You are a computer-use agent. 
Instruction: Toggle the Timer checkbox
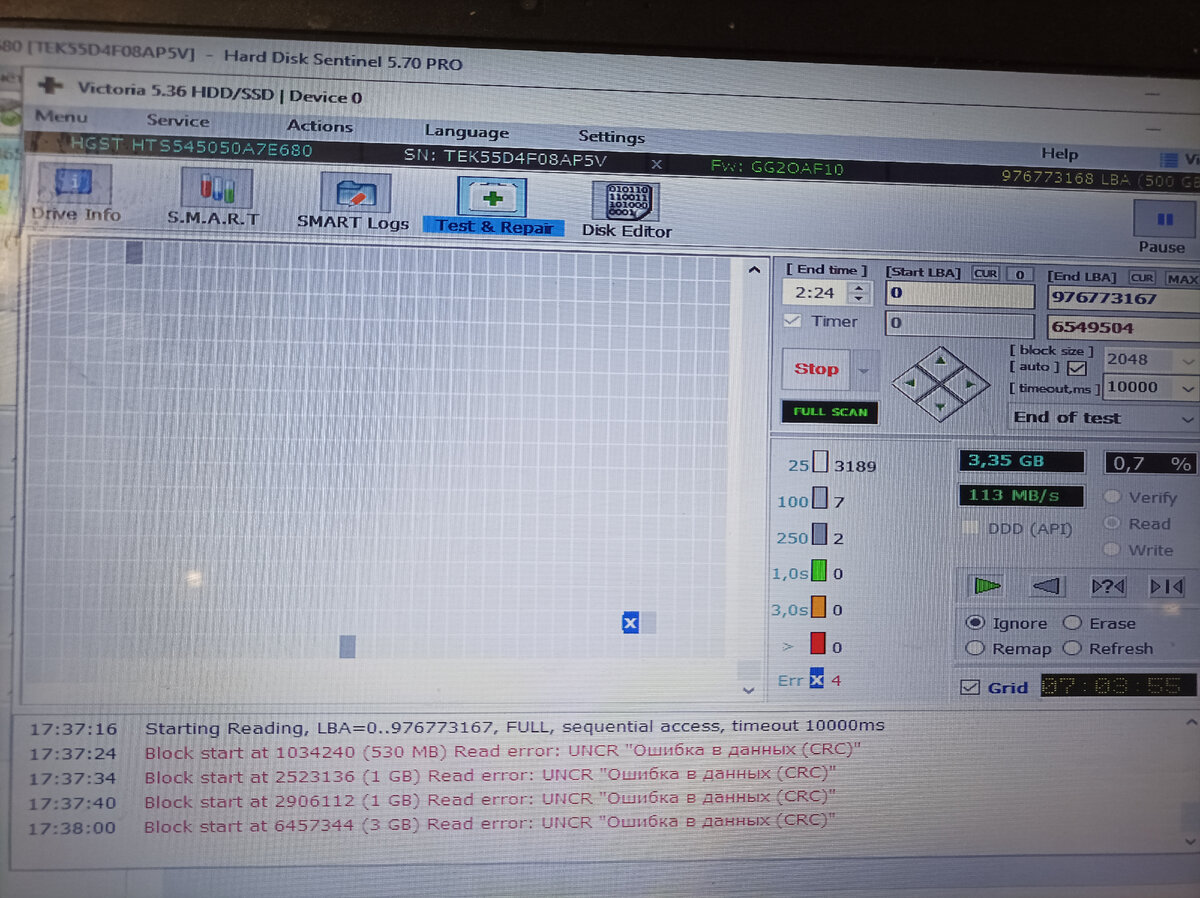pos(793,321)
